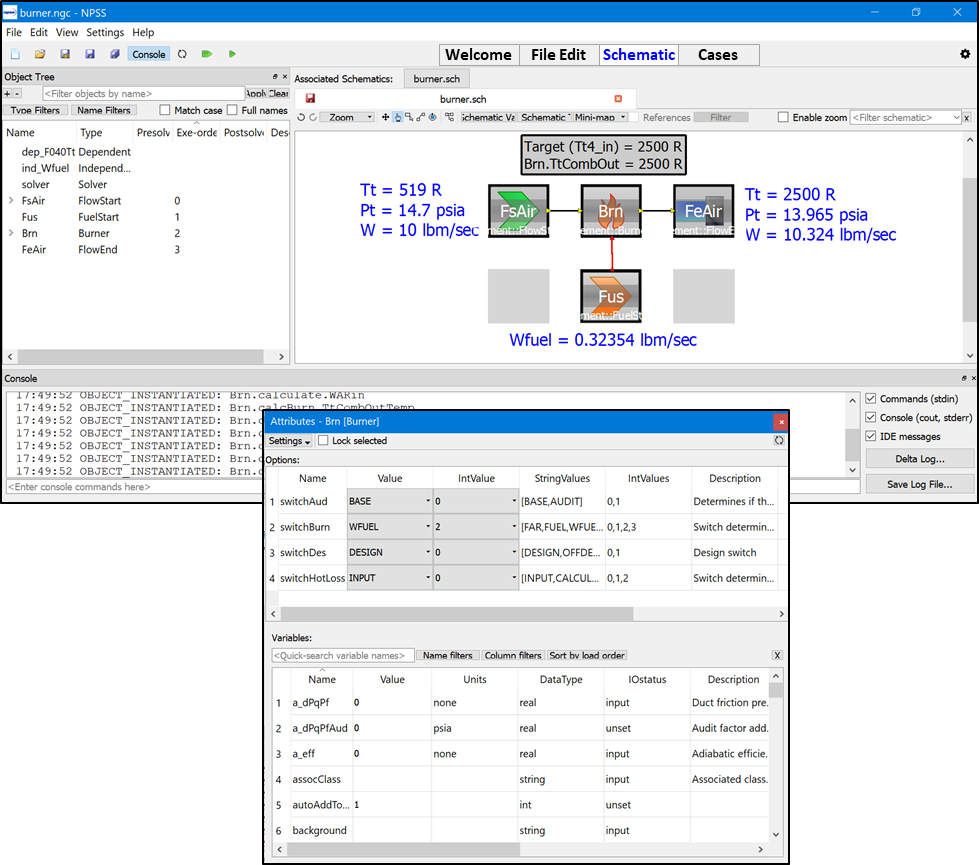
Task: Open the schematic Zoom dropdown
Action: (348, 117)
